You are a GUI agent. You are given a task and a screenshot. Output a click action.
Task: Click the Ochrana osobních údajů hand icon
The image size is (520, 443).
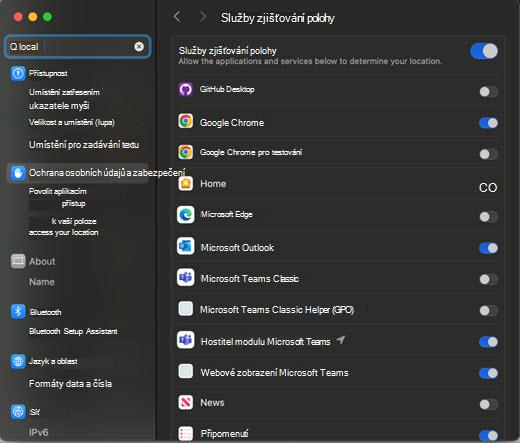pyautogui.click(x=18, y=173)
